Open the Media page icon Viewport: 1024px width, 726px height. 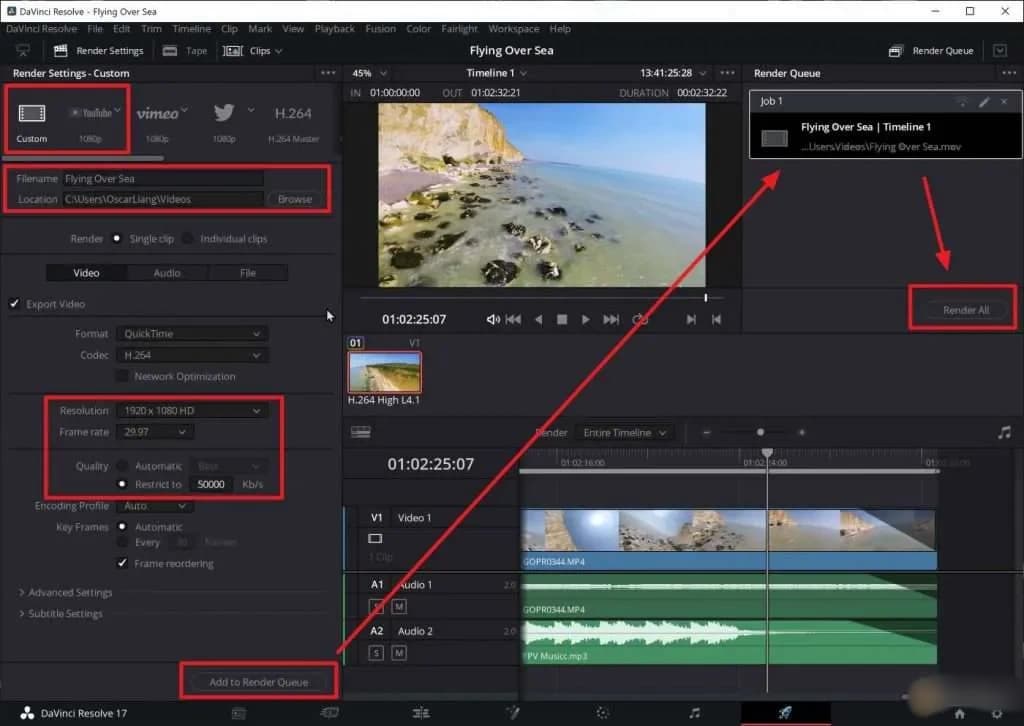pyautogui.click(x=239, y=713)
